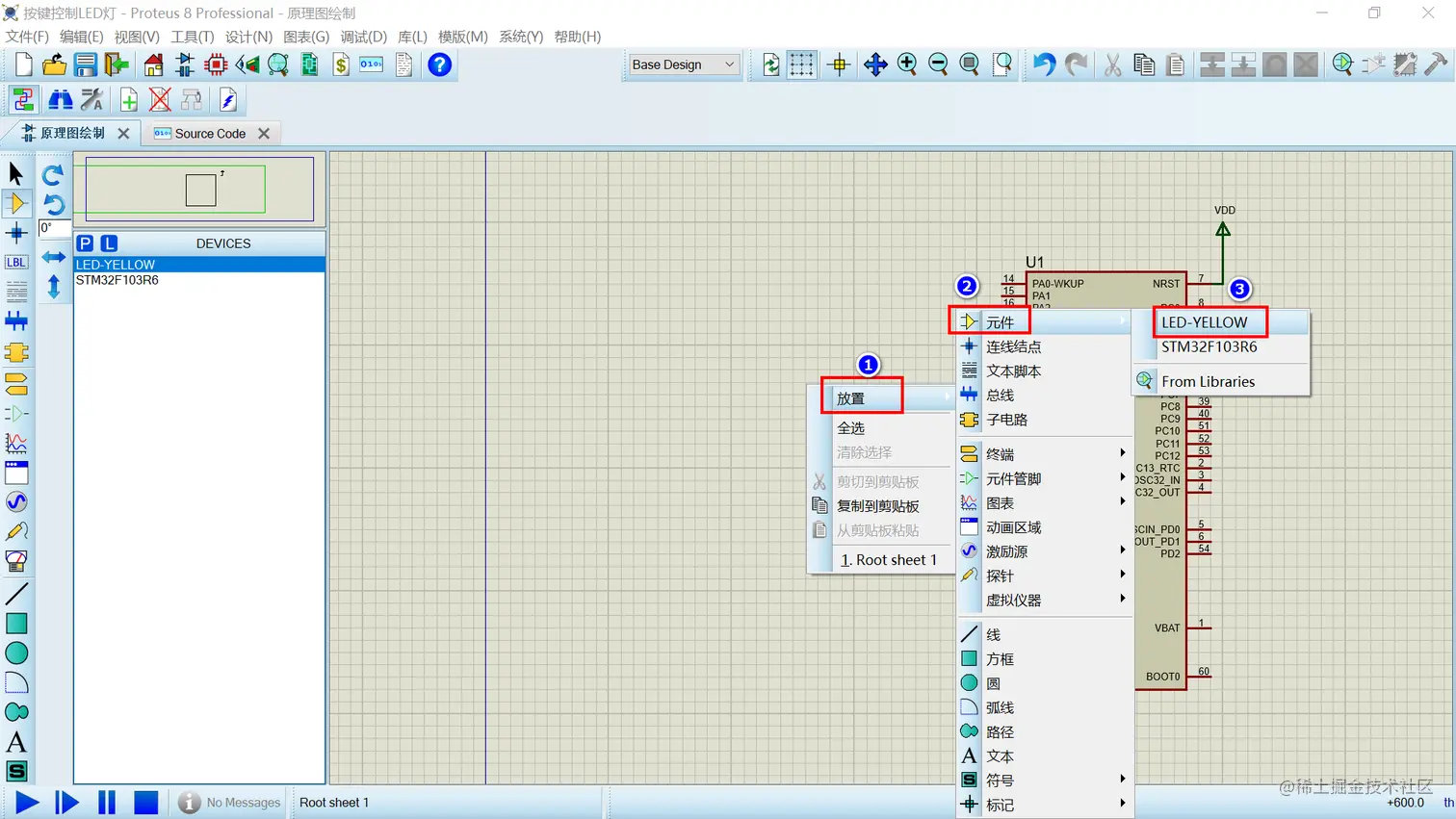Open project with the folder icon
The height and width of the screenshot is (819, 1456).
point(55,64)
